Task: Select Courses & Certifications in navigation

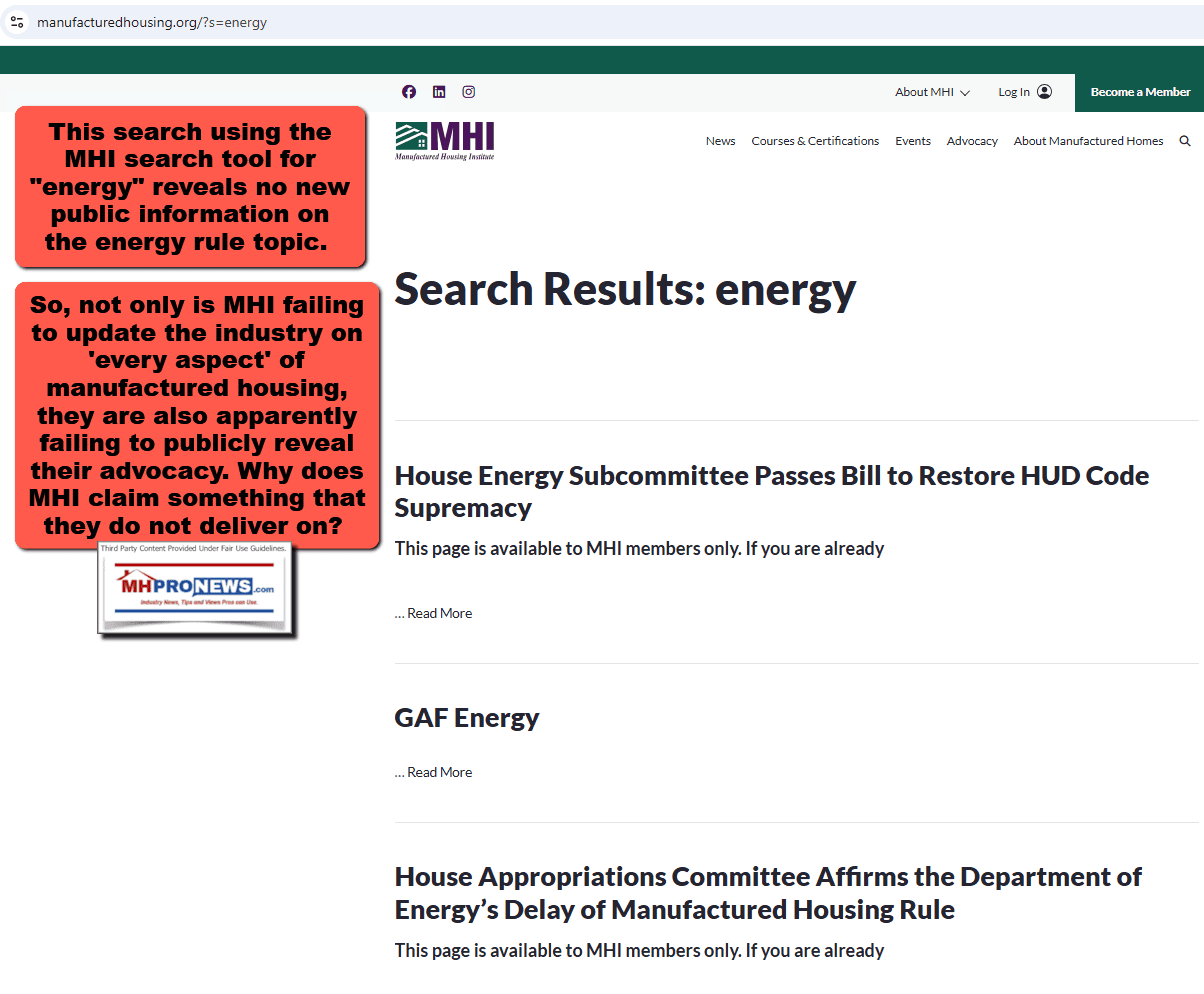Action: tap(815, 141)
